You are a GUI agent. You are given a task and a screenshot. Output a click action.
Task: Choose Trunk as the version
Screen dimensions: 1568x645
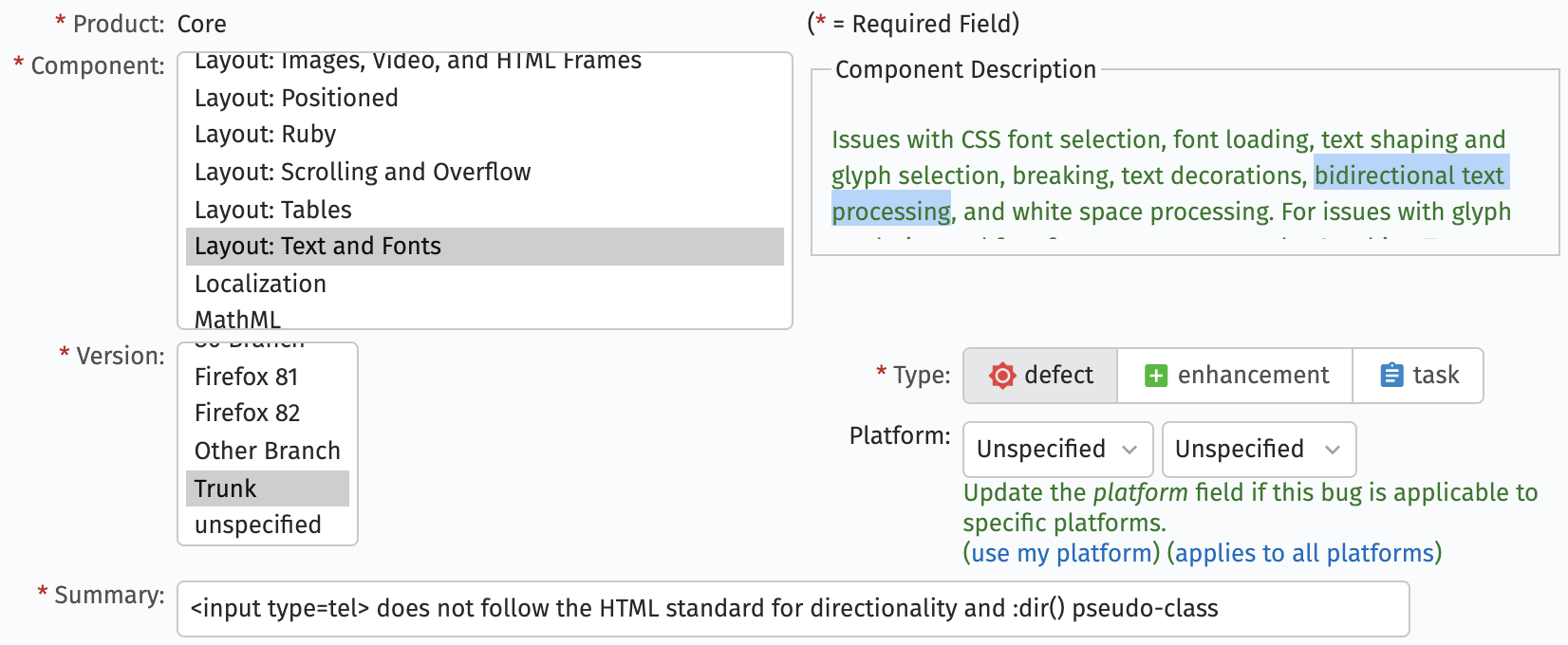coord(226,488)
